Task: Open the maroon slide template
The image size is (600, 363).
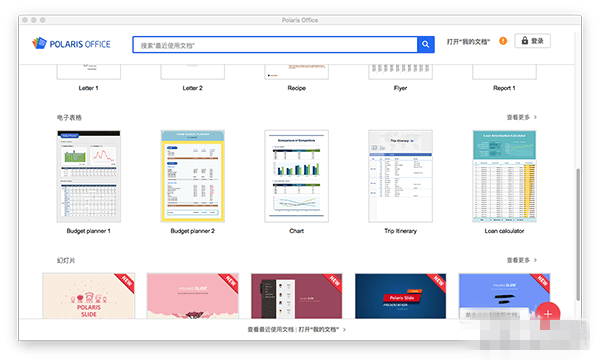Action: click(297, 296)
